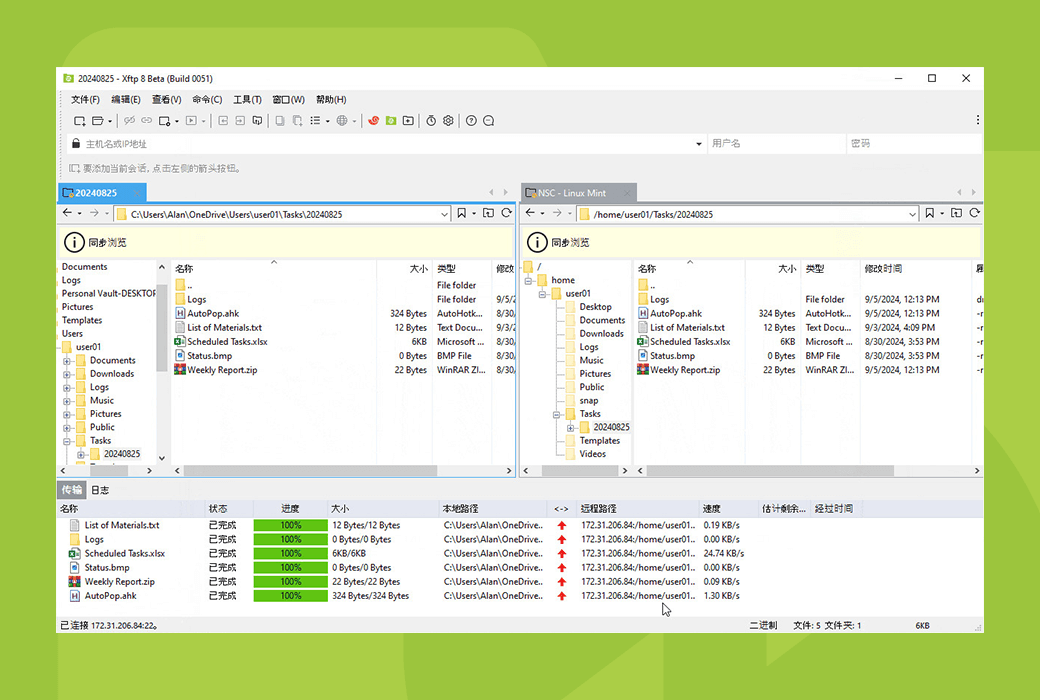1040x700 pixels.
Task: Open the view mode dropdown arrow
Action: pyautogui.click(x=328, y=121)
